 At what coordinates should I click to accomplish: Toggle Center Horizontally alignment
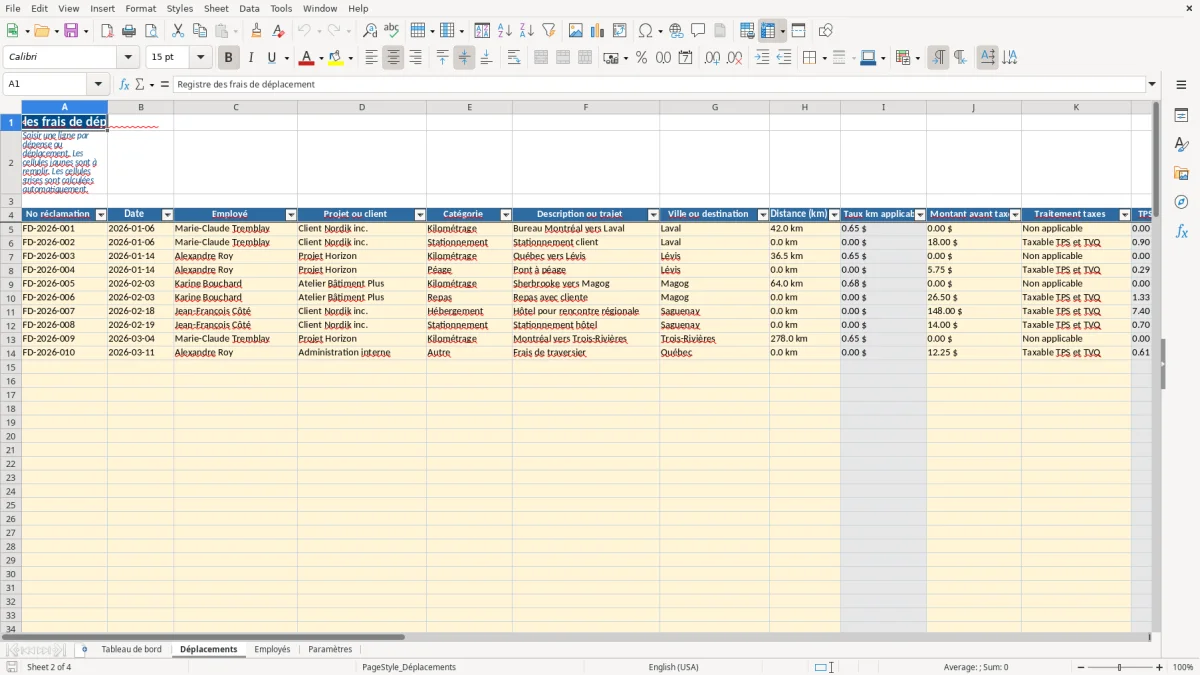393,58
